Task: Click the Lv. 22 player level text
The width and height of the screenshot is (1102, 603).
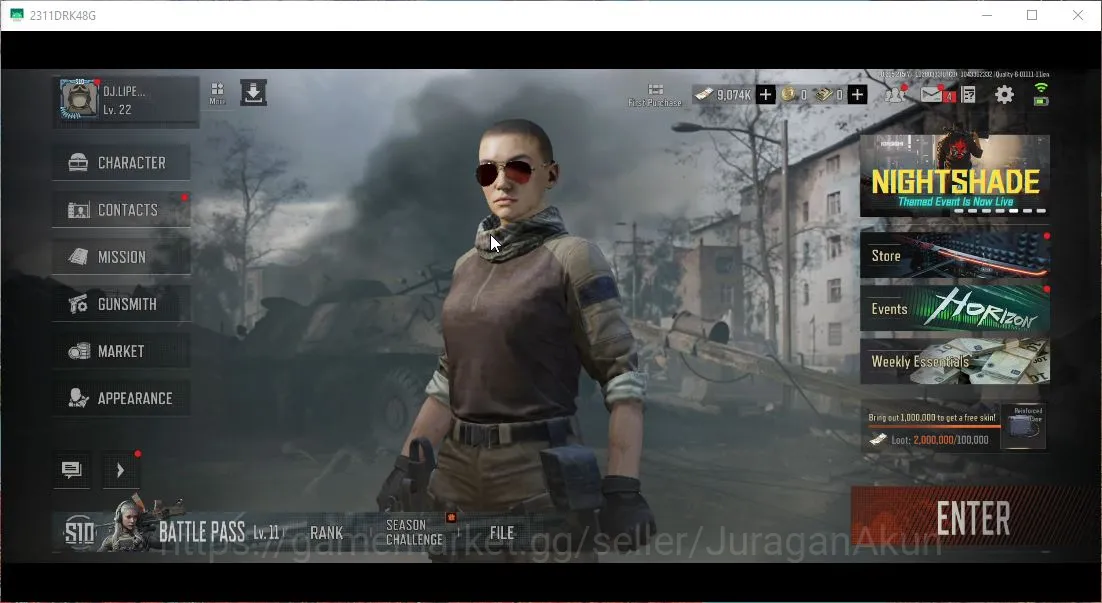Action: [117, 110]
